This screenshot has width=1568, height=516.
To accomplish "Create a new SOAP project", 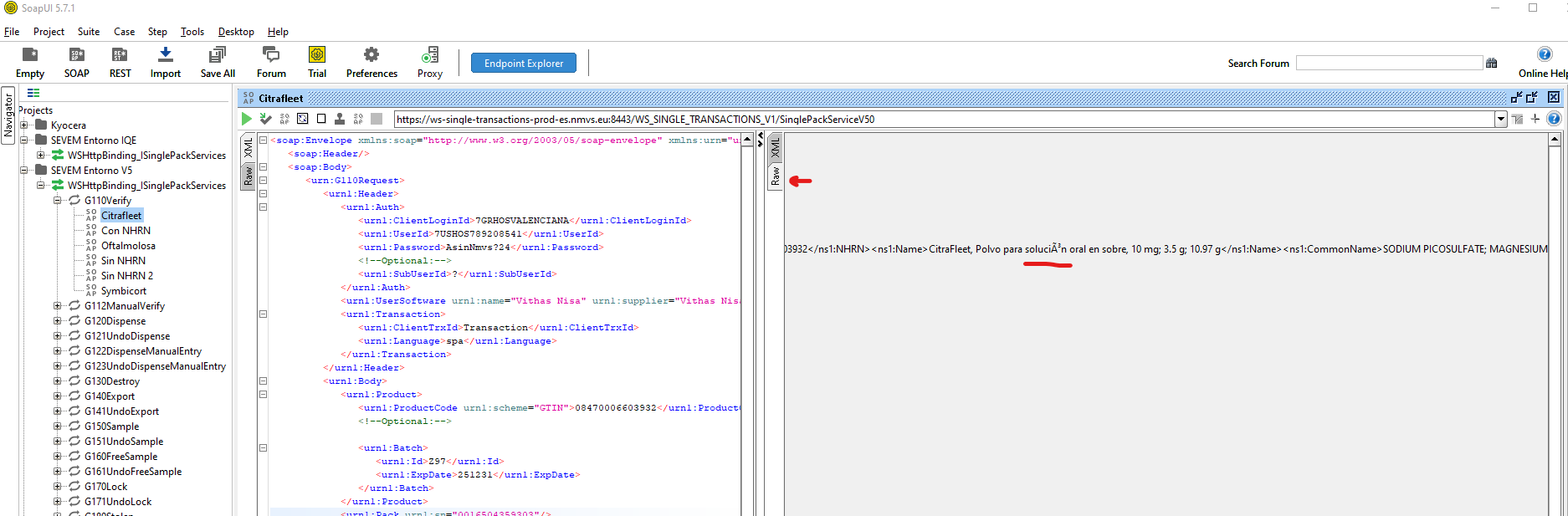I will coord(77,63).
